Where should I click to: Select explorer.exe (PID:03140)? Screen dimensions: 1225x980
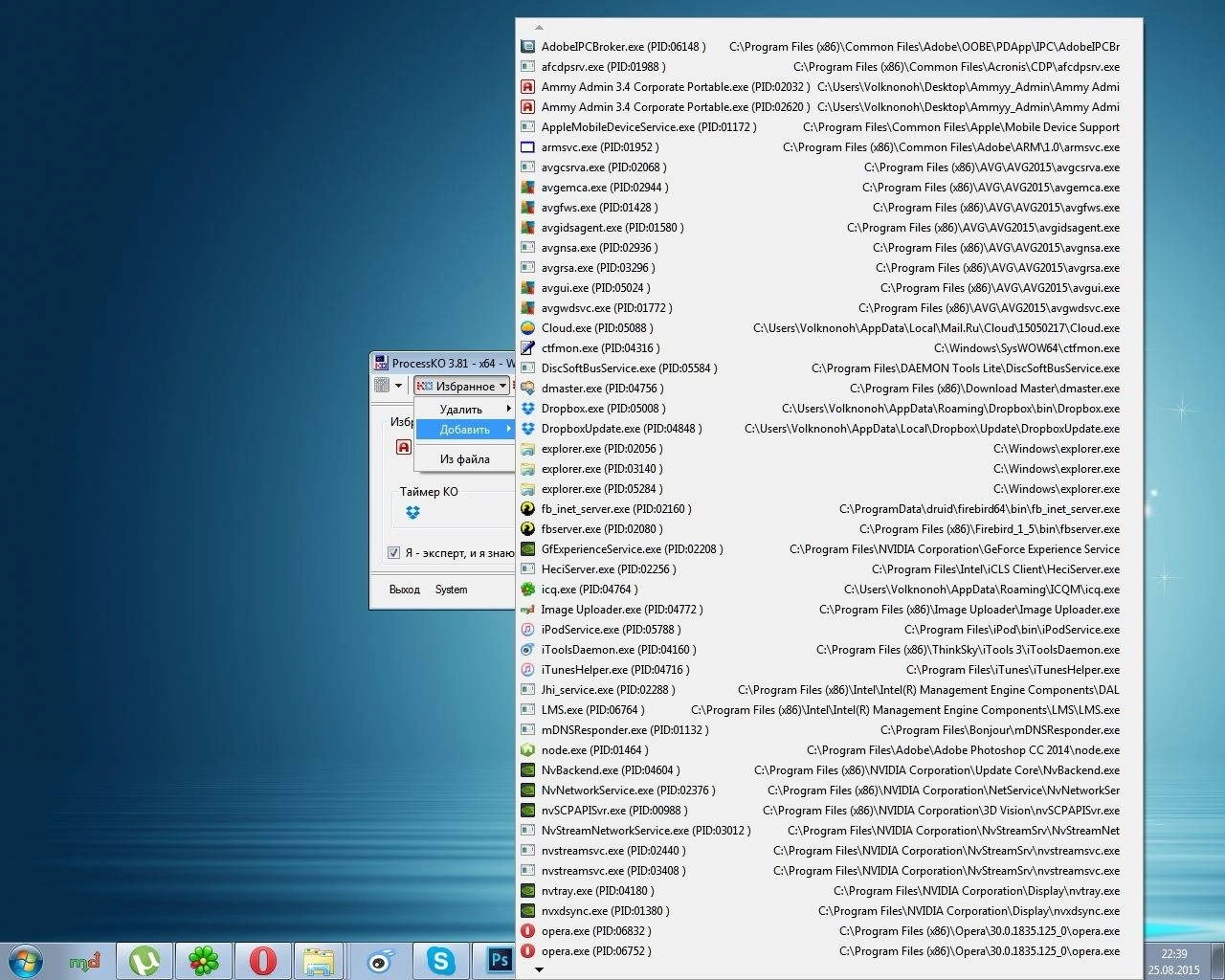(829, 468)
